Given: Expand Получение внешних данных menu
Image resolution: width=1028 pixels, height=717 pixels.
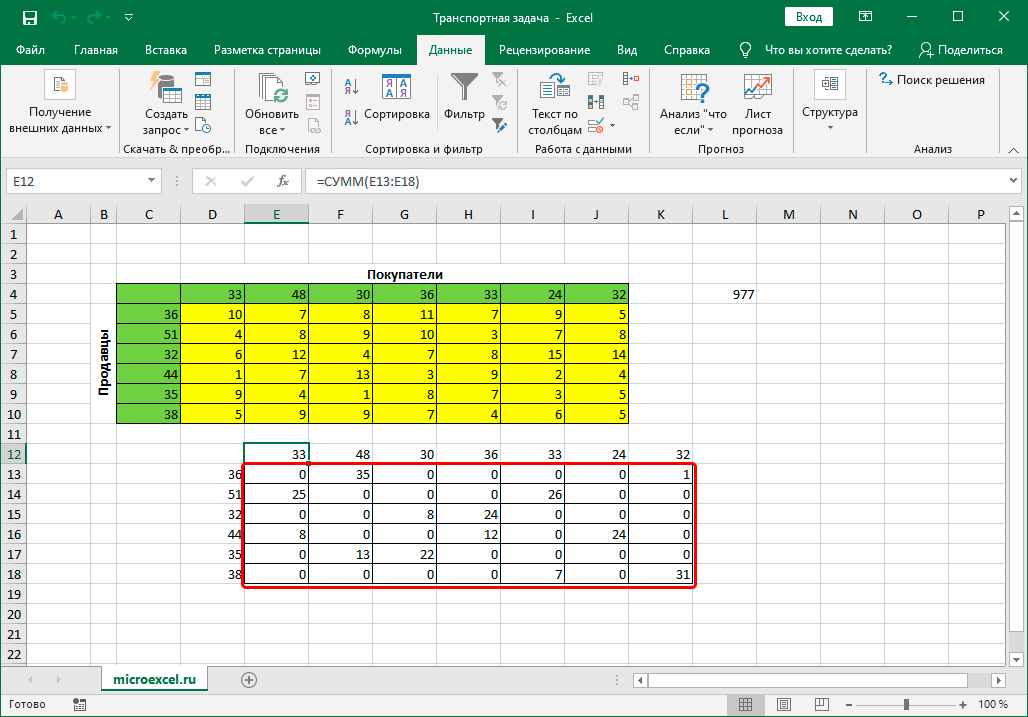Looking at the screenshot, I should pyautogui.click(x=60, y=102).
